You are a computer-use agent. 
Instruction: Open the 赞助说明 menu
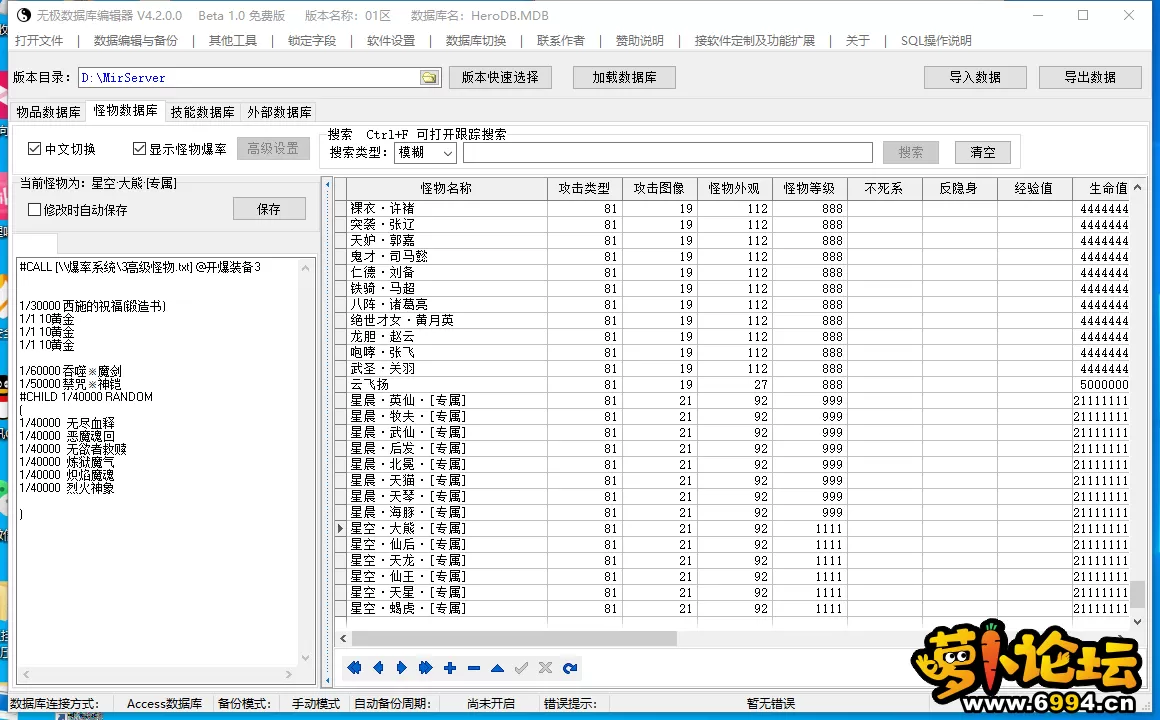(x=640, y=41)
